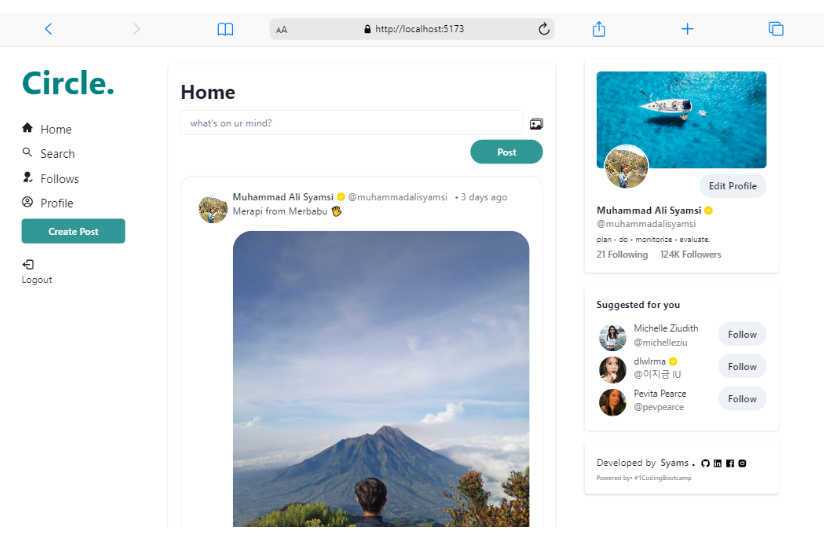Follow Michelle Ziudith

tap(742, 334)
